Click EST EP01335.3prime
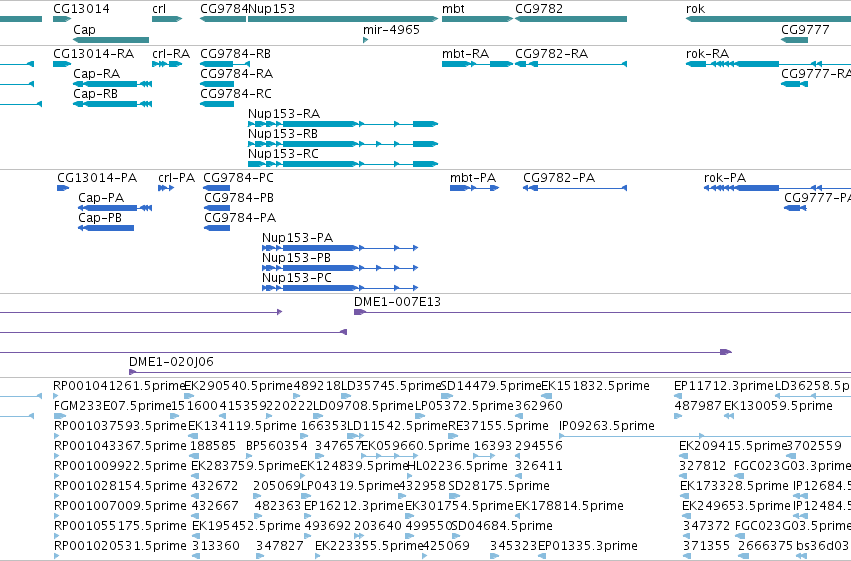851x561 pixels. [x=588, y=546]
